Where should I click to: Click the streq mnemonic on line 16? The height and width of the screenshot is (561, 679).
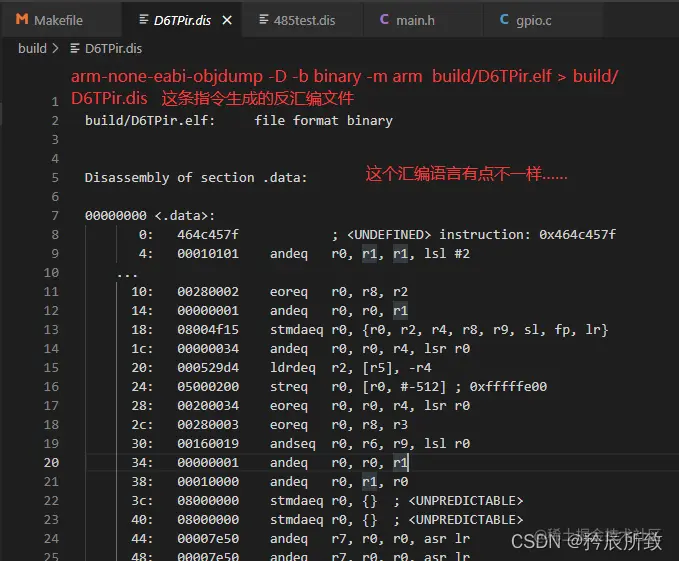289,387
